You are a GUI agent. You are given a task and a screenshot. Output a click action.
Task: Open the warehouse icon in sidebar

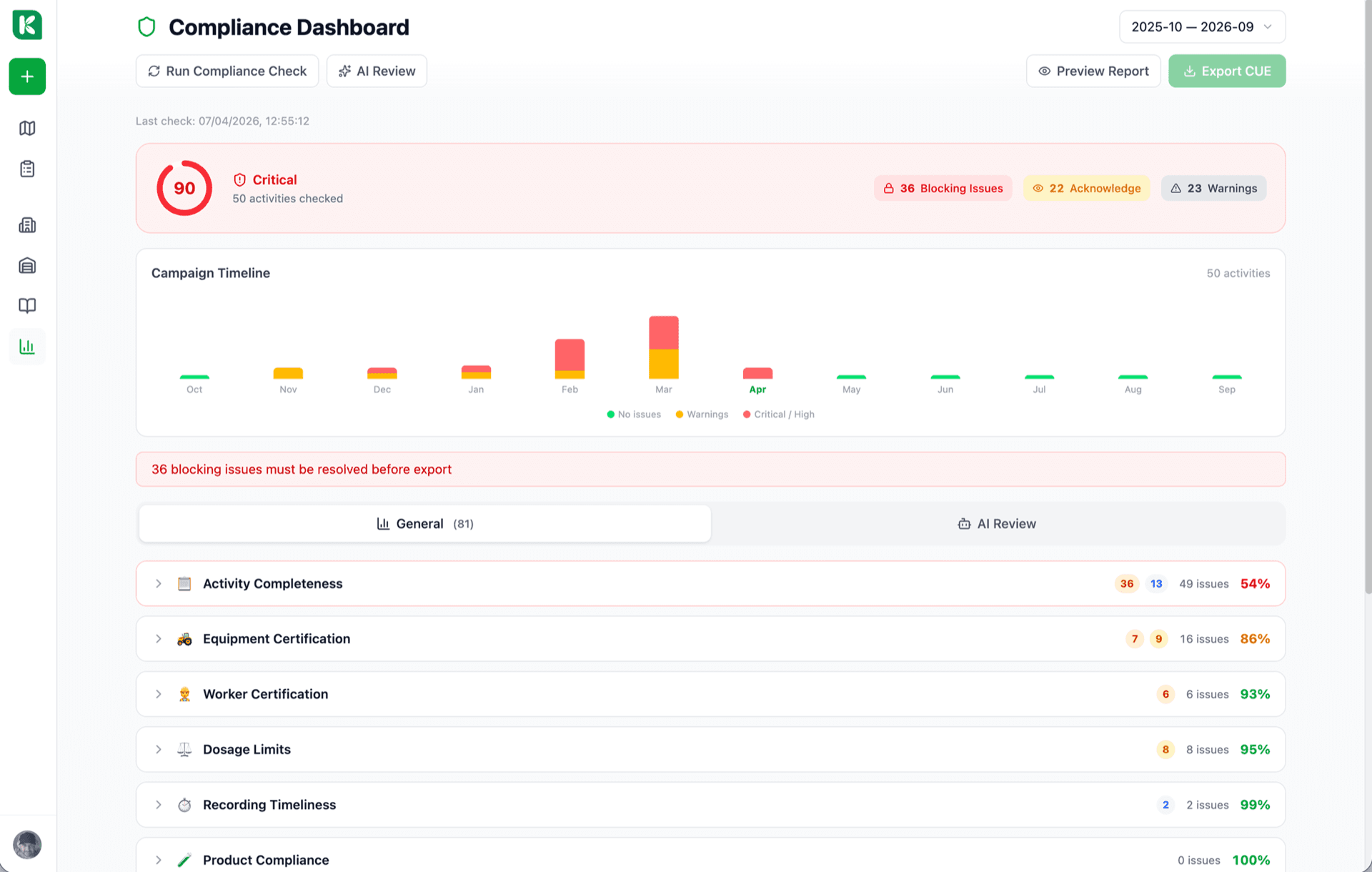[x=27, y=266]
